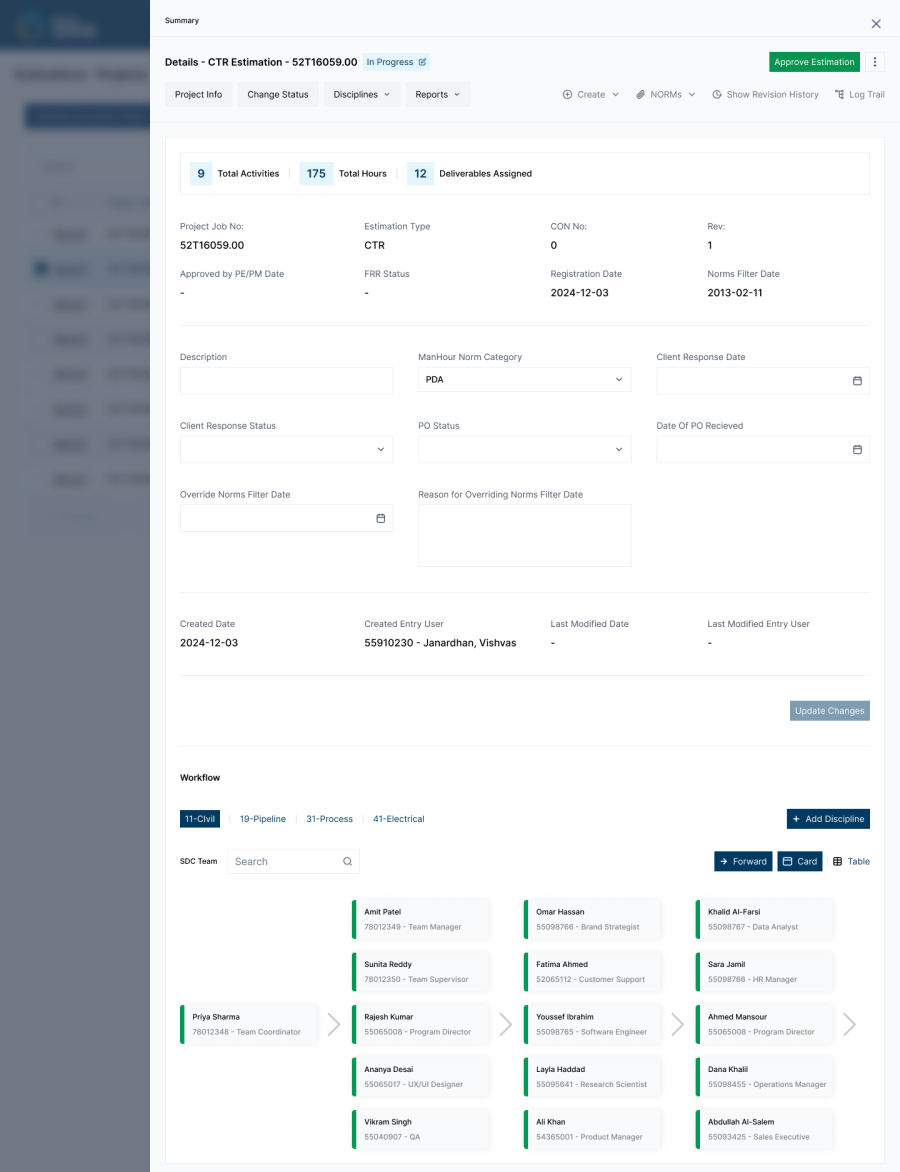Open the Log Trail

[860, 94]
